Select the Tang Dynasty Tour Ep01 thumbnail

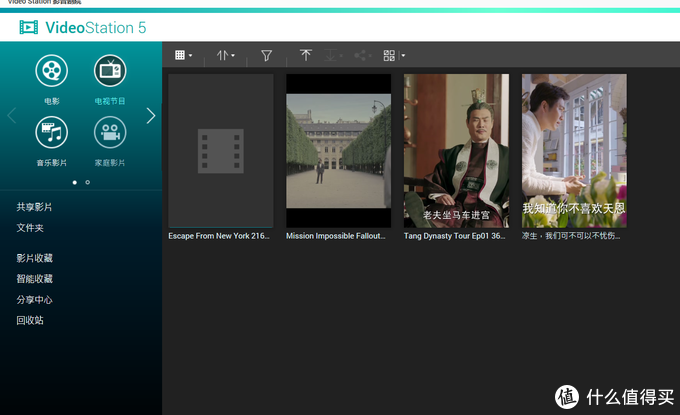(456, 151)
